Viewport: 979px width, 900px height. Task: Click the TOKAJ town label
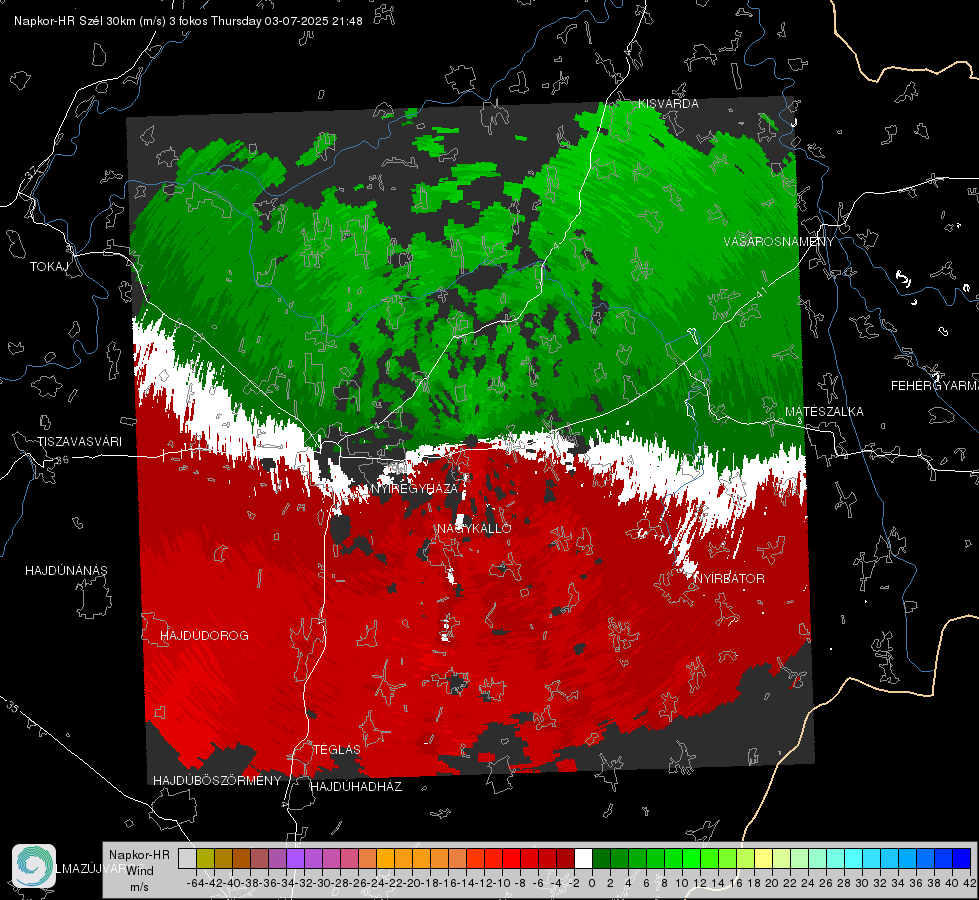coord(49,267)
